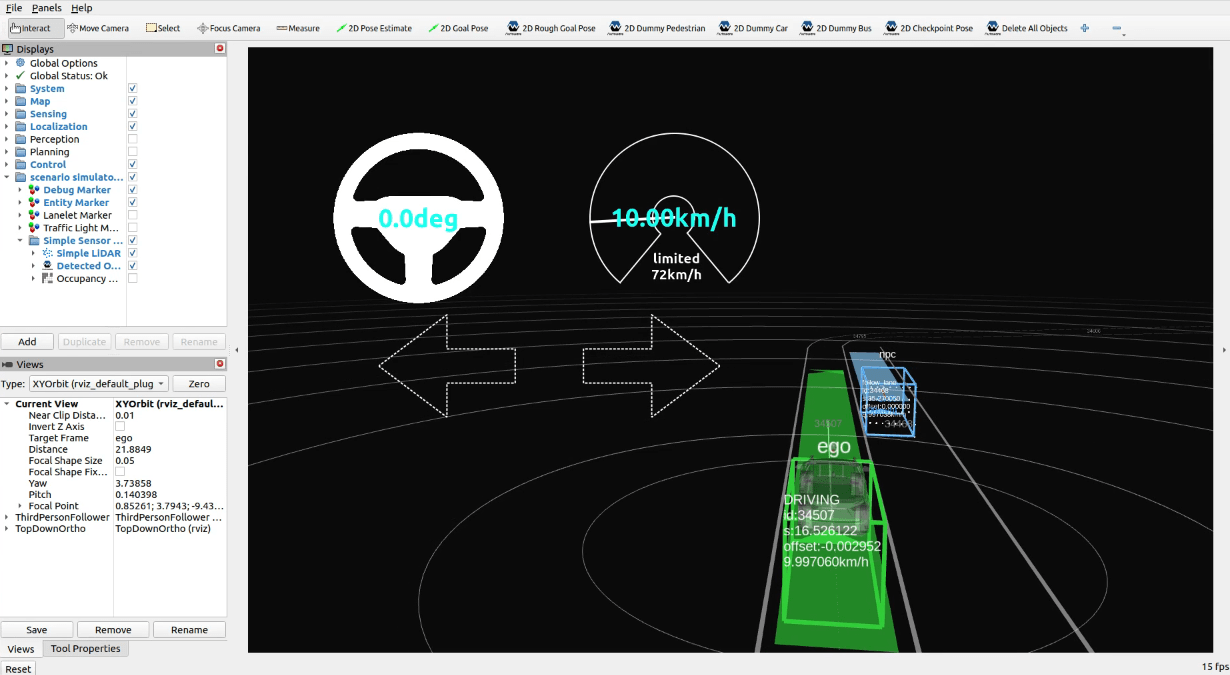This screenshot has width=1230, height=675.
Task: Open the view Type dropdown
Action: coord(97,383)
